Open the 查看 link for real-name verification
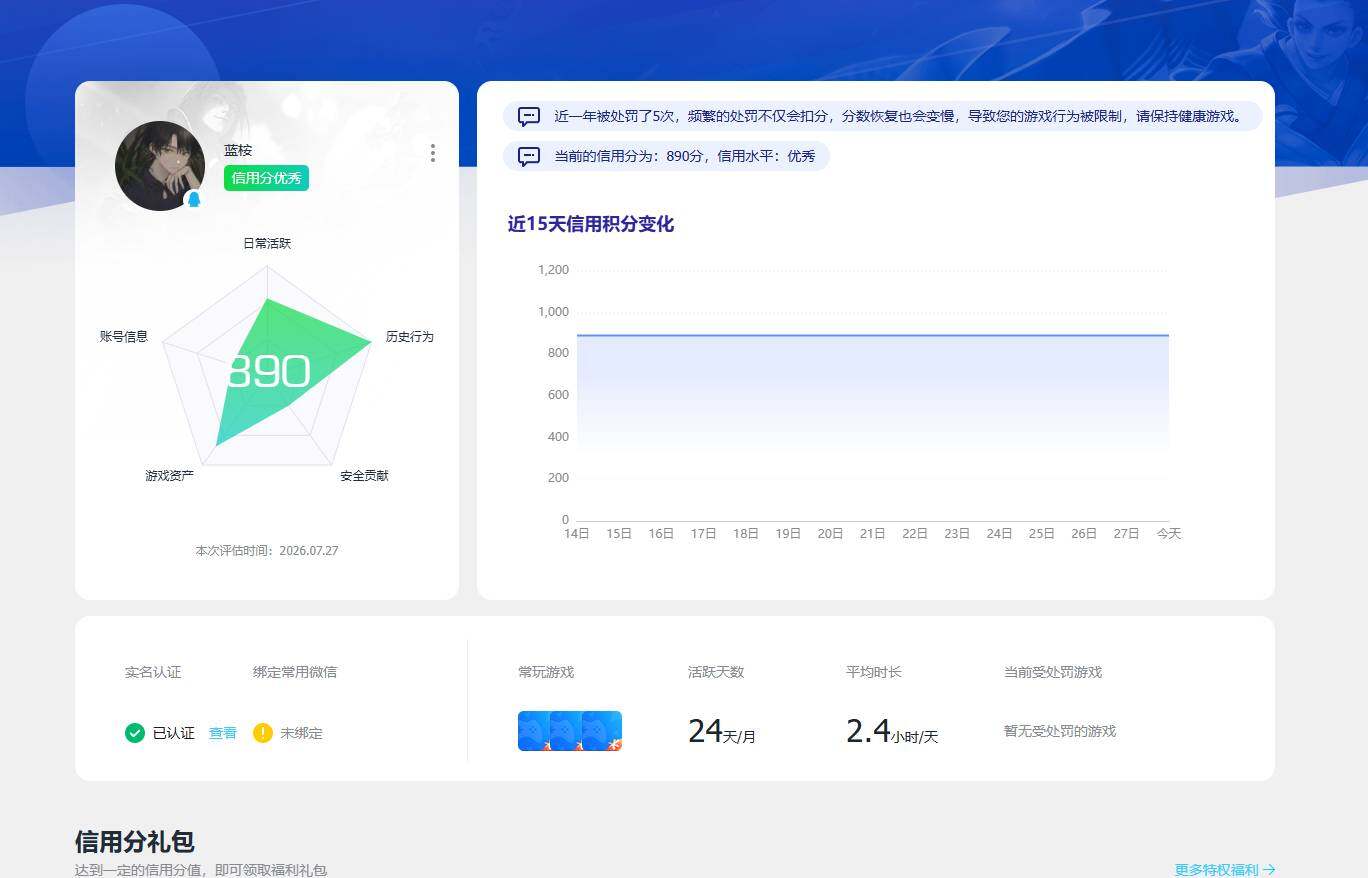The width and height of the screenshot is (1368, 878). (x=223, y=733)
